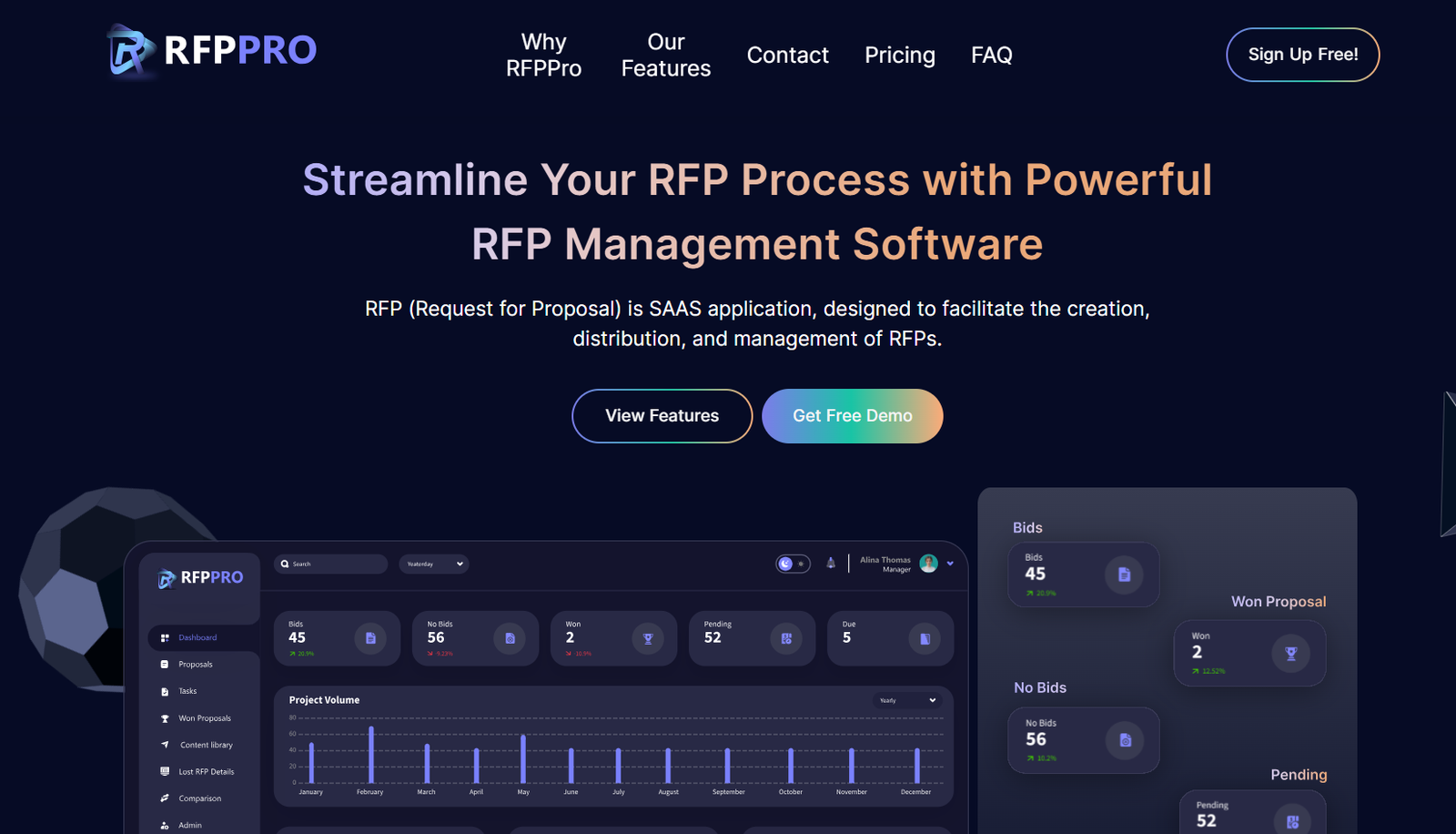Open the Yearly dropdown in Project Volume
This screenshot has width=1456, height=834.
907,700
